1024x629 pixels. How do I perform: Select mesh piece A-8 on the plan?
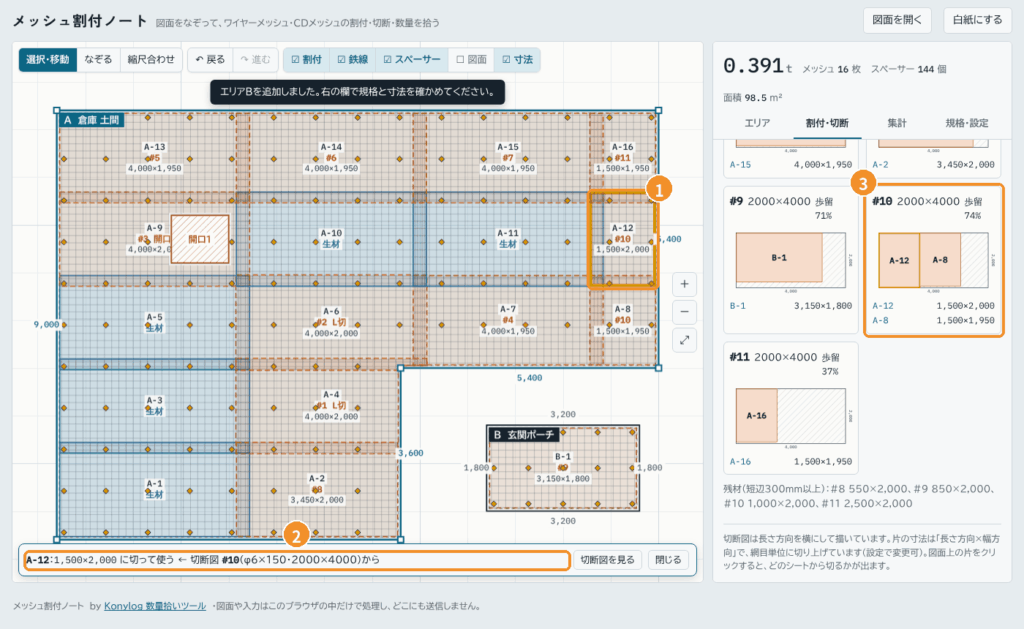click(x=622, y=320)
